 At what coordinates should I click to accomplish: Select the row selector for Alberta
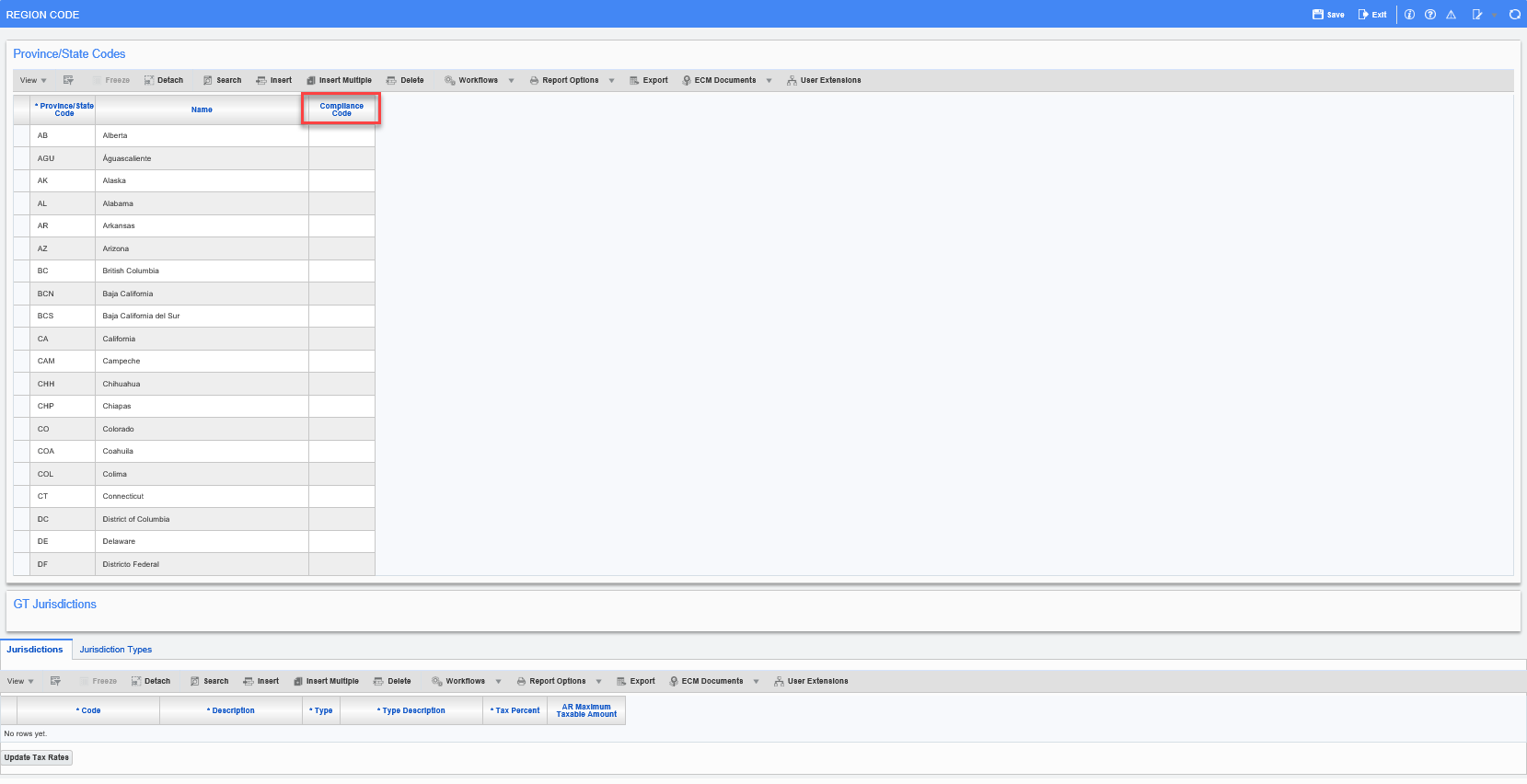pos(21,135)
